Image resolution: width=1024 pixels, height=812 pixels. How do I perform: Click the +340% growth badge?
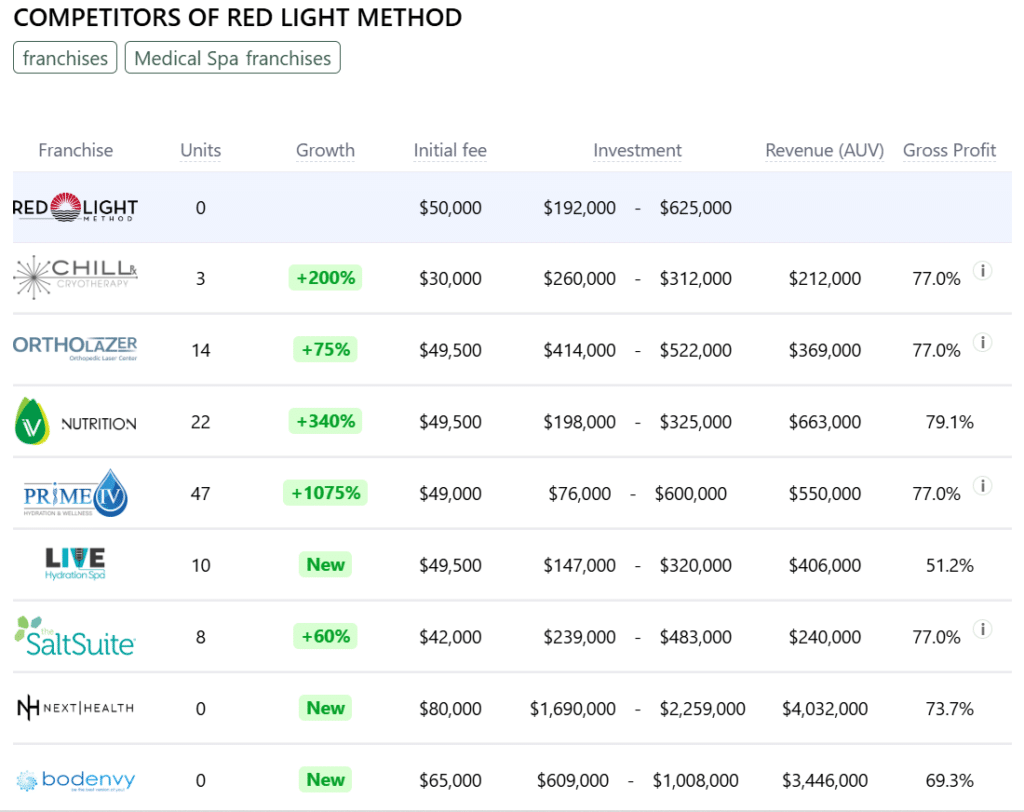click(x=325, y=421)
